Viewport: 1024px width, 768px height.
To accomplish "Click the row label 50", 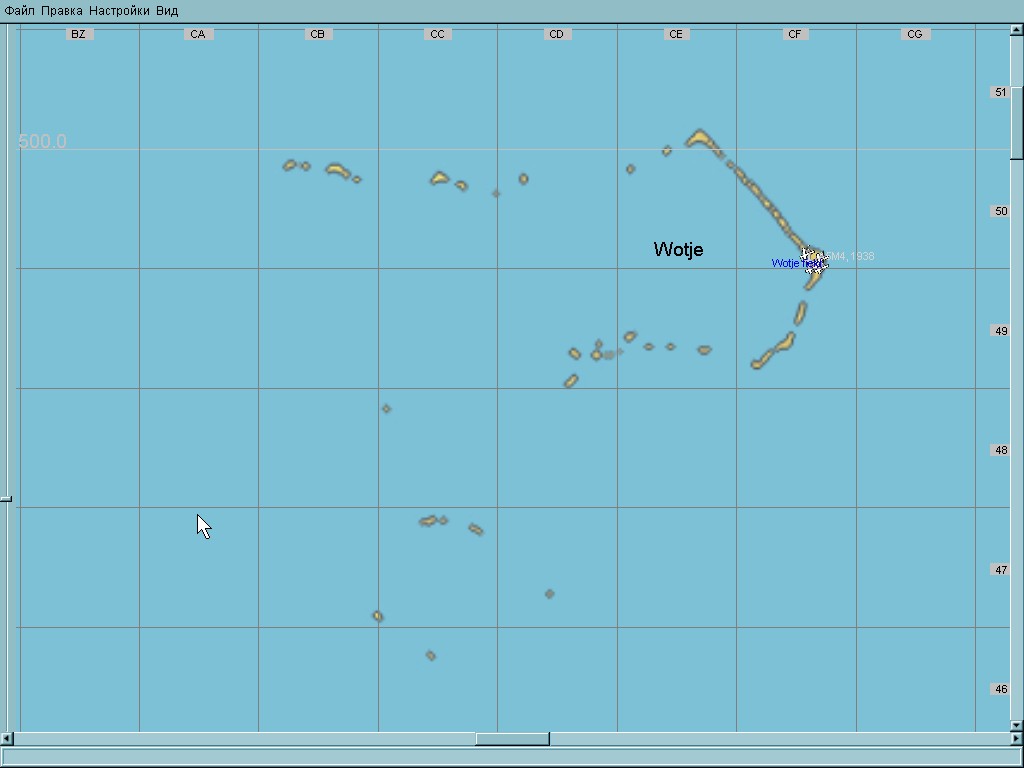I will point(1001,211).
